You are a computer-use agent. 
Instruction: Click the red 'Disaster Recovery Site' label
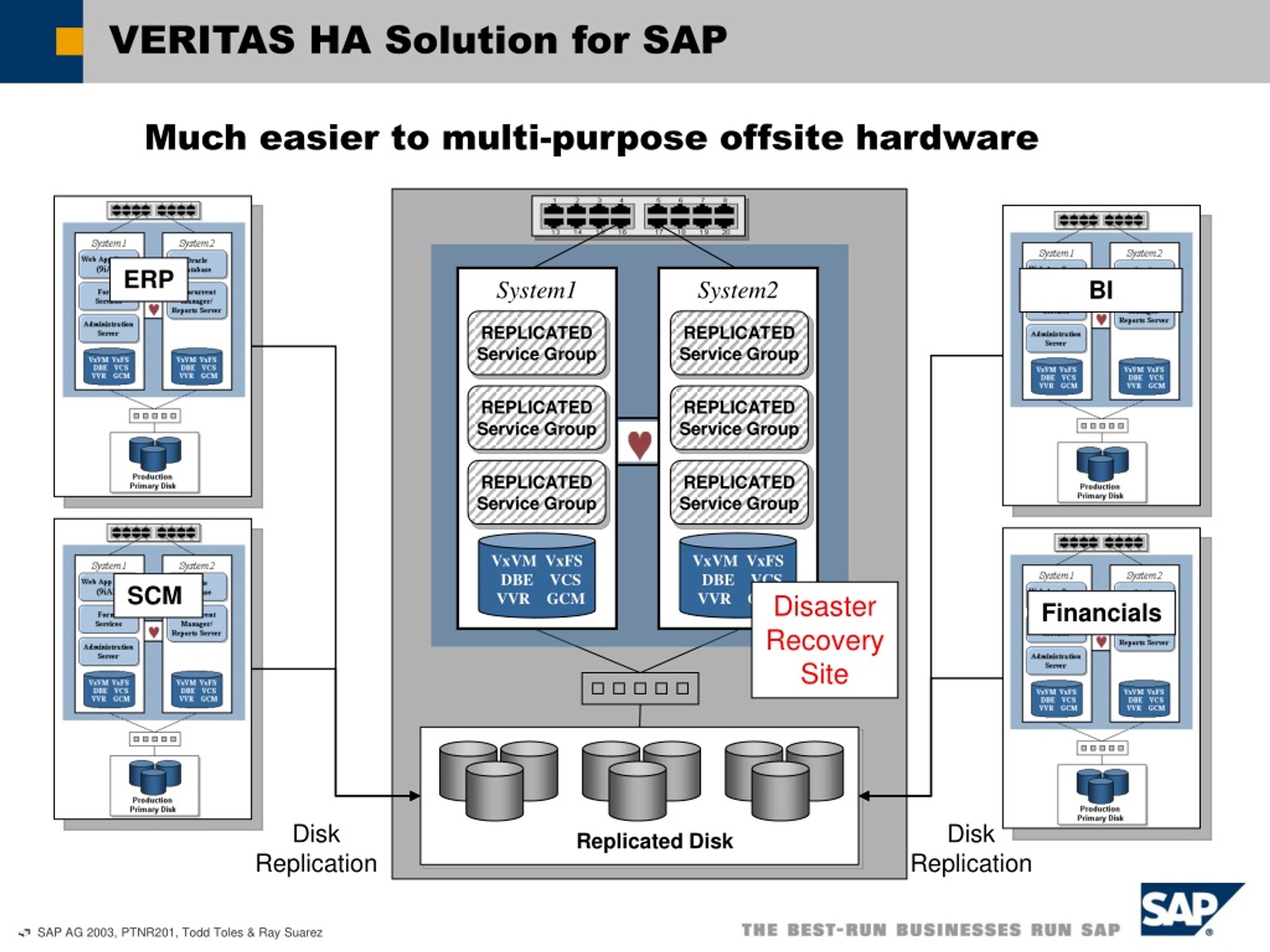tap(825, 640)
